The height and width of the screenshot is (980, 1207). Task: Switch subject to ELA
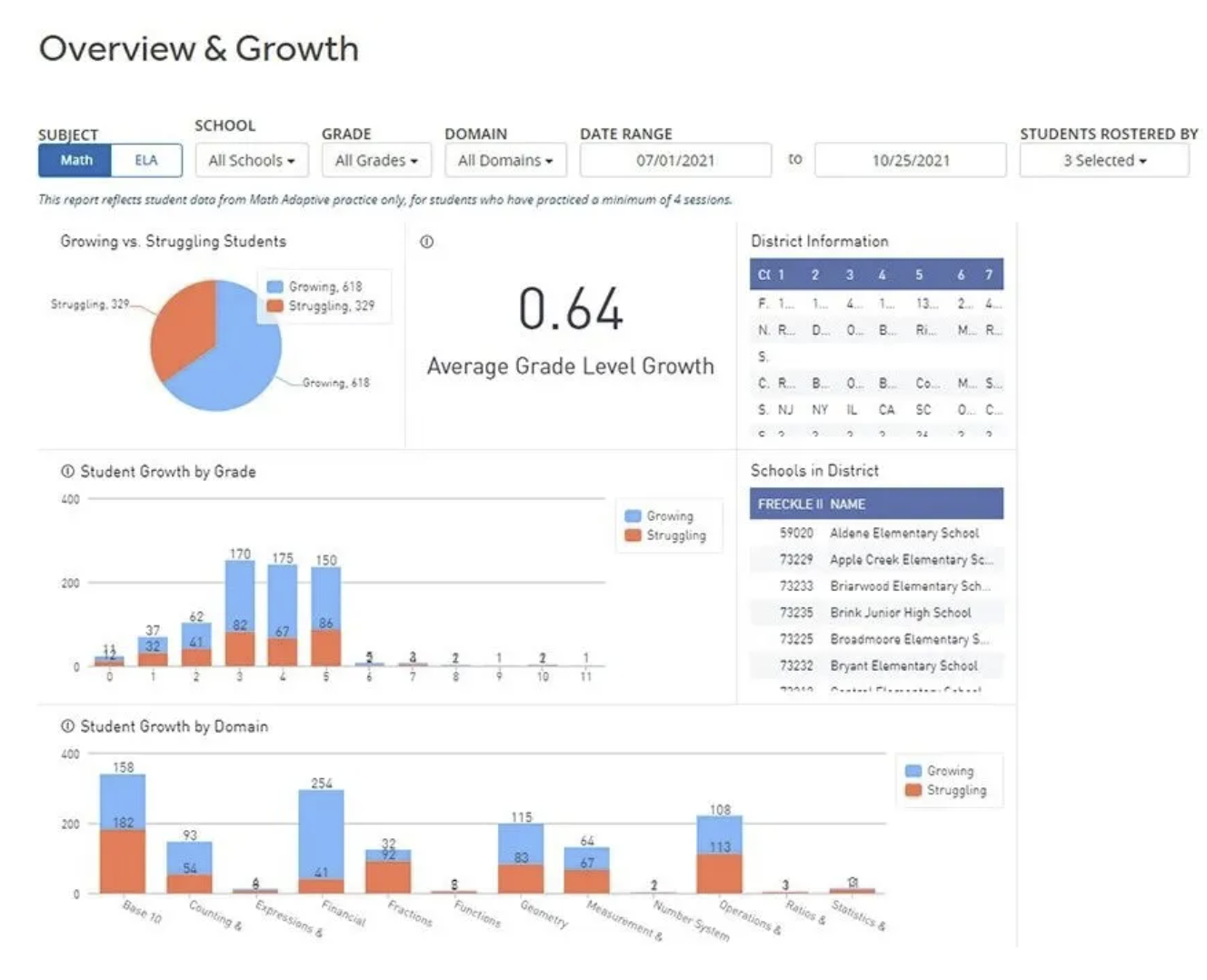[146, 160]
